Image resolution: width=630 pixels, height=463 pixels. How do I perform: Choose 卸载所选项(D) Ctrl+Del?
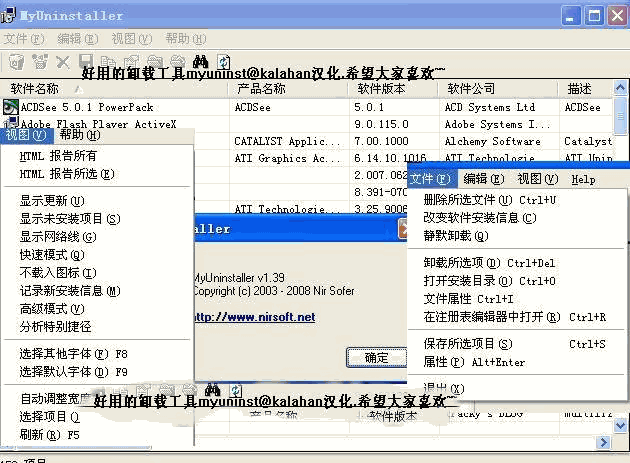click(489, 263)
